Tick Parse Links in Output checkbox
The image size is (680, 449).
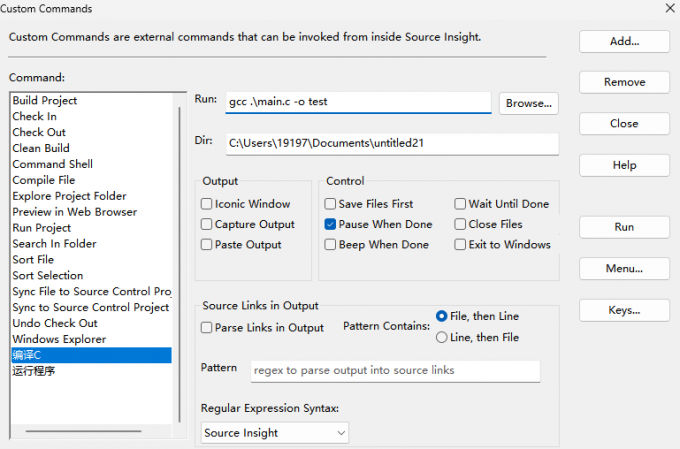tap(206, 328)
